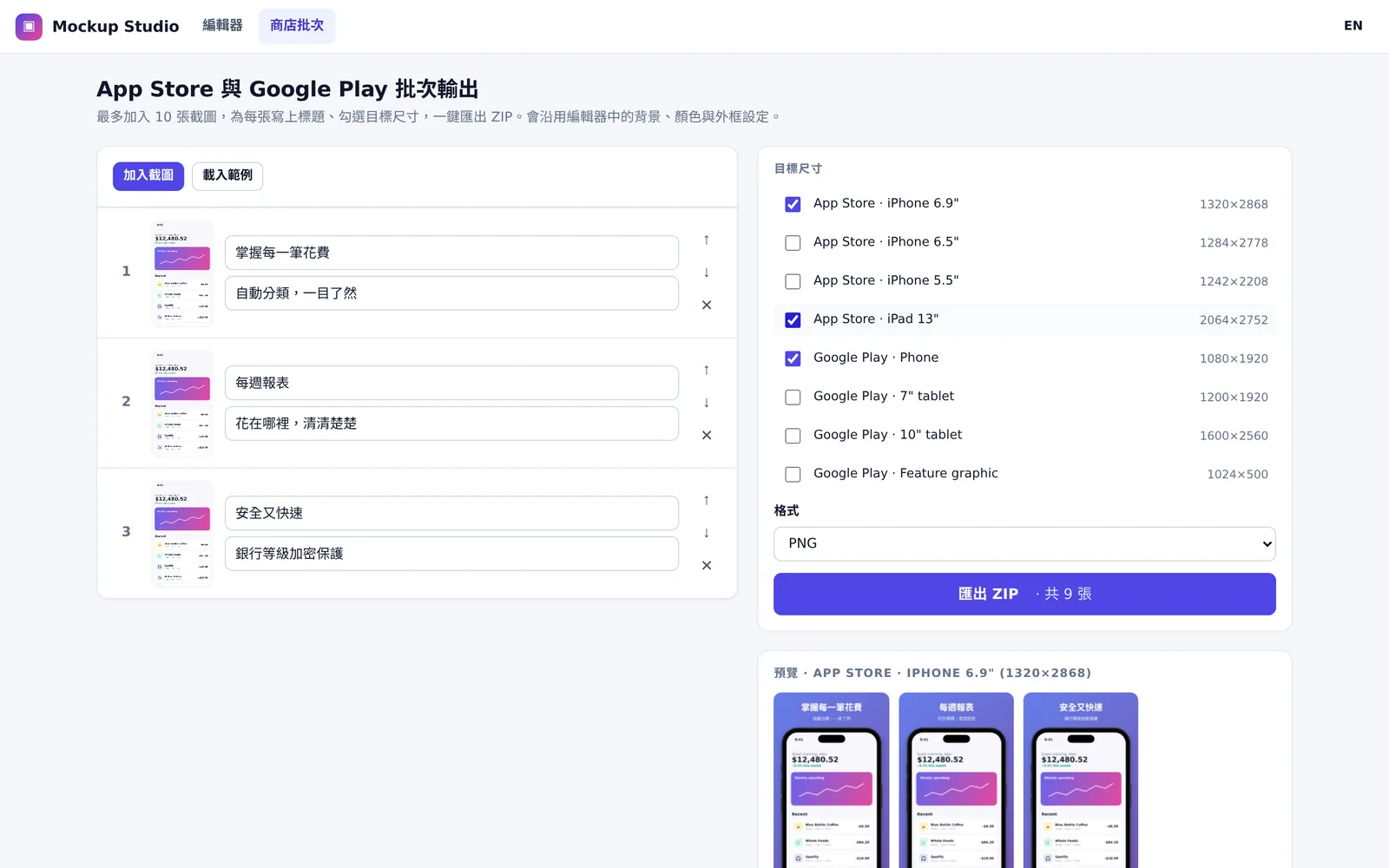The width and height of the screenshot is (1389, 868).
Task: Open preview image 每週報表
Action: coord(956,779)
